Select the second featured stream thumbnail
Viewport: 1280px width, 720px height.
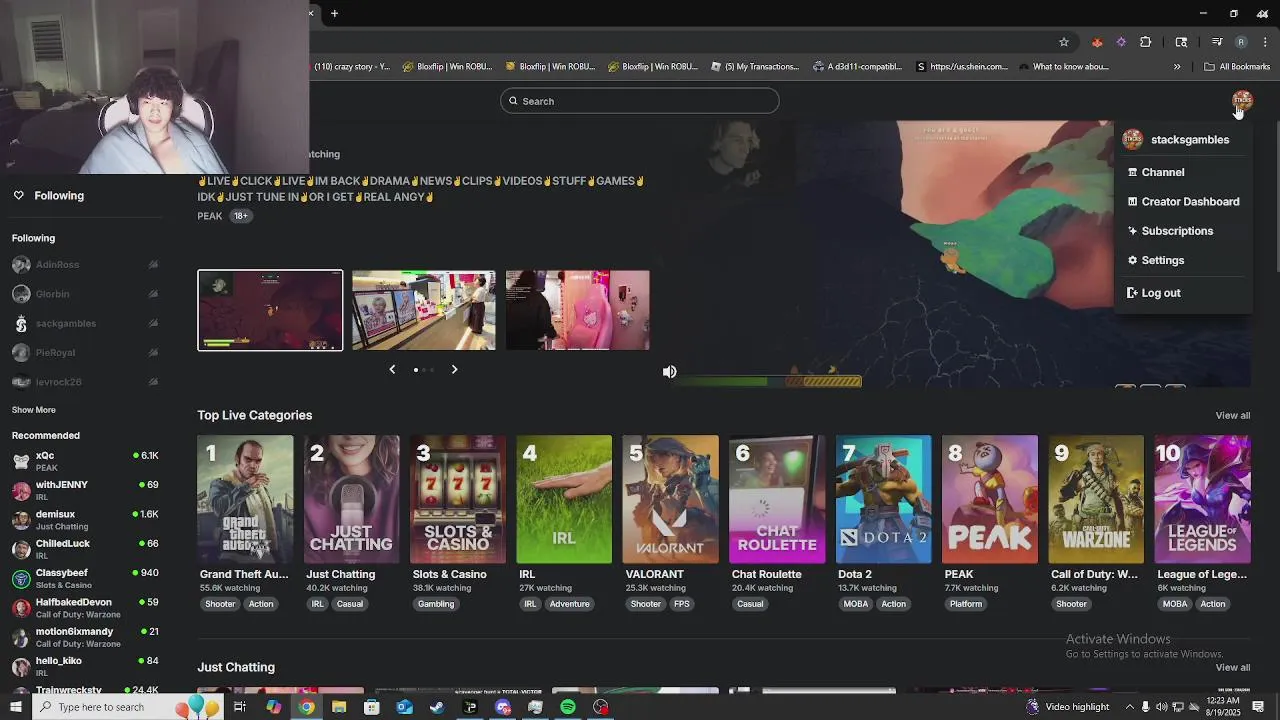pos(424,310)
